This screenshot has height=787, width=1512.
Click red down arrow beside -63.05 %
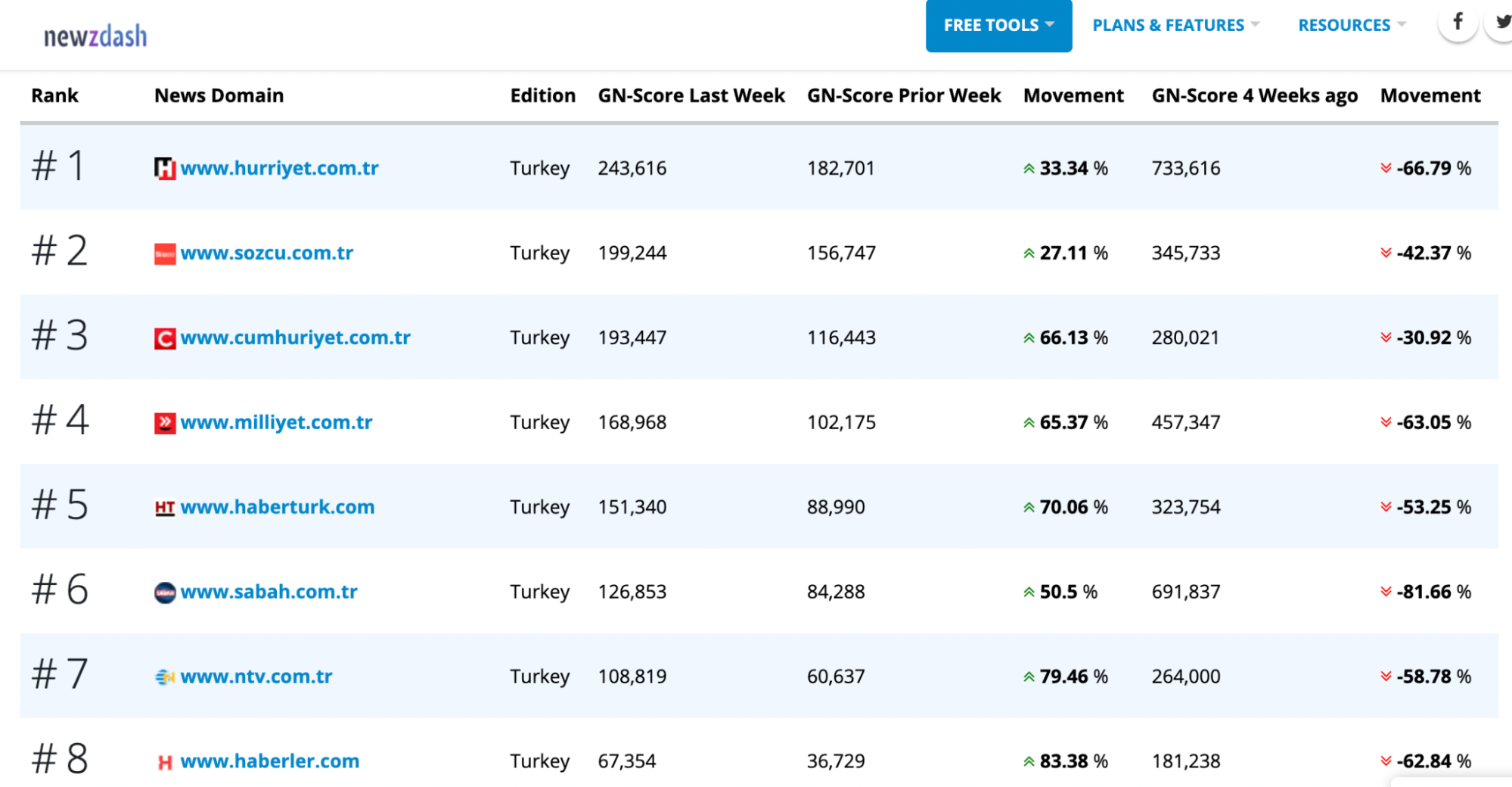pos(1386,422)
